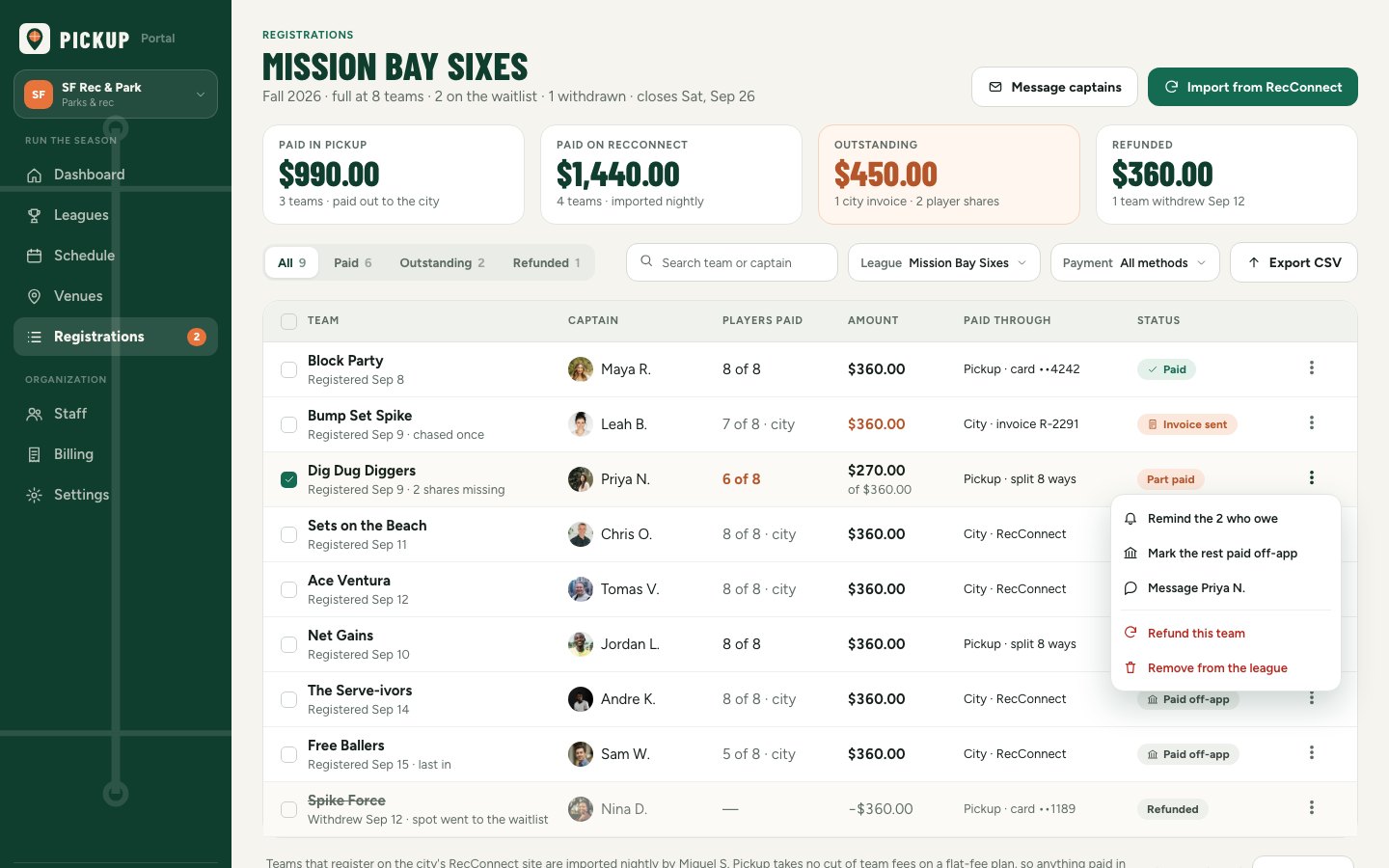Open Schedule calendar icon in sidebar
1389x868 pixels.
[x=35, y=256]
